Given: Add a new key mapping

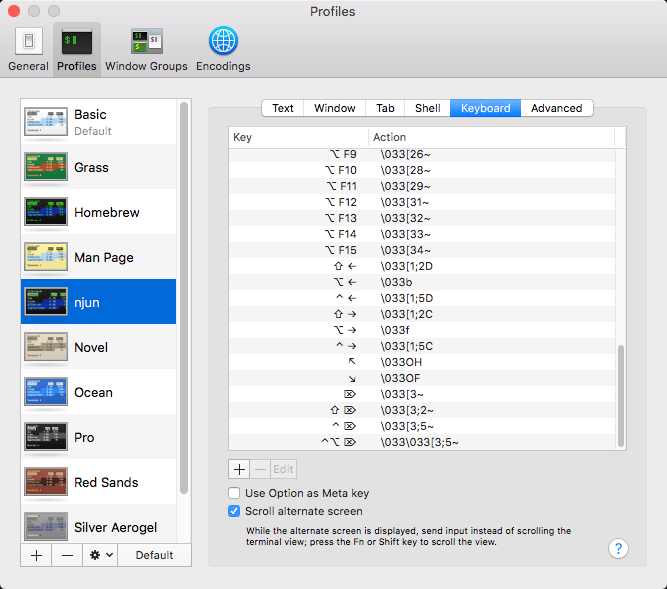Looking at the screenshot, I should tap(239, 469).
